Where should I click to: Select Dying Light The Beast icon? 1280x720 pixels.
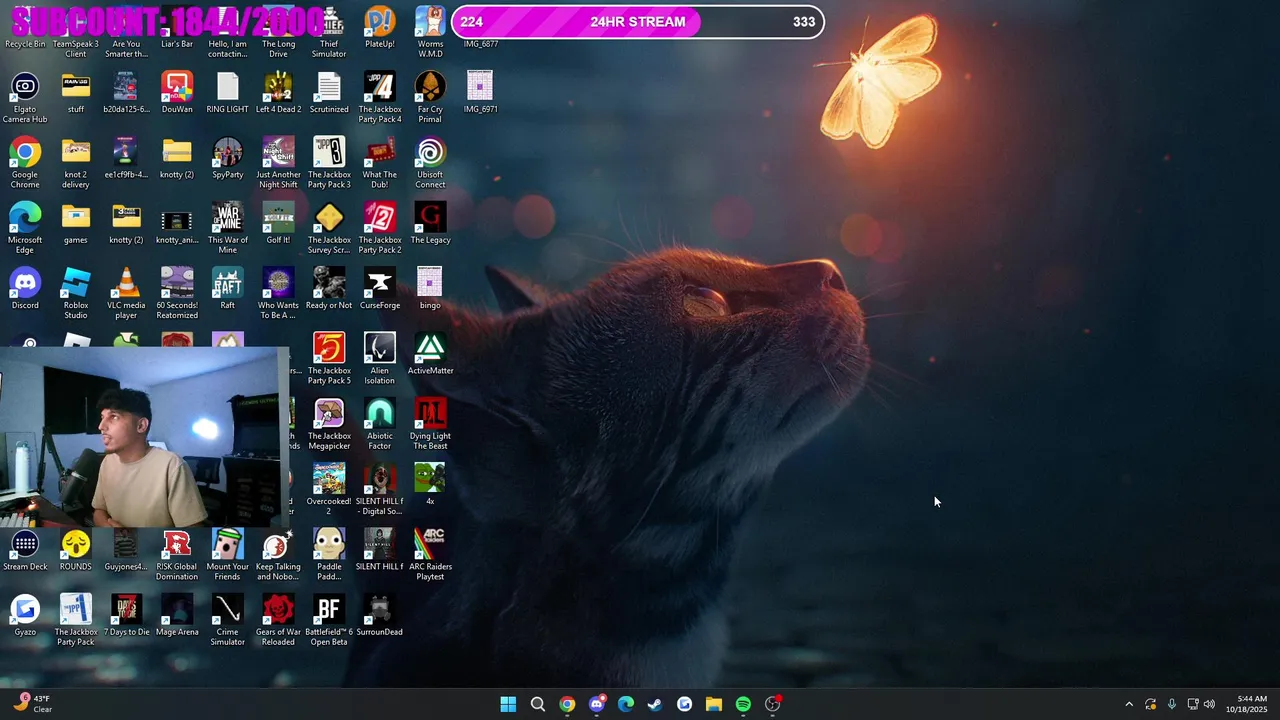point(430,423)
